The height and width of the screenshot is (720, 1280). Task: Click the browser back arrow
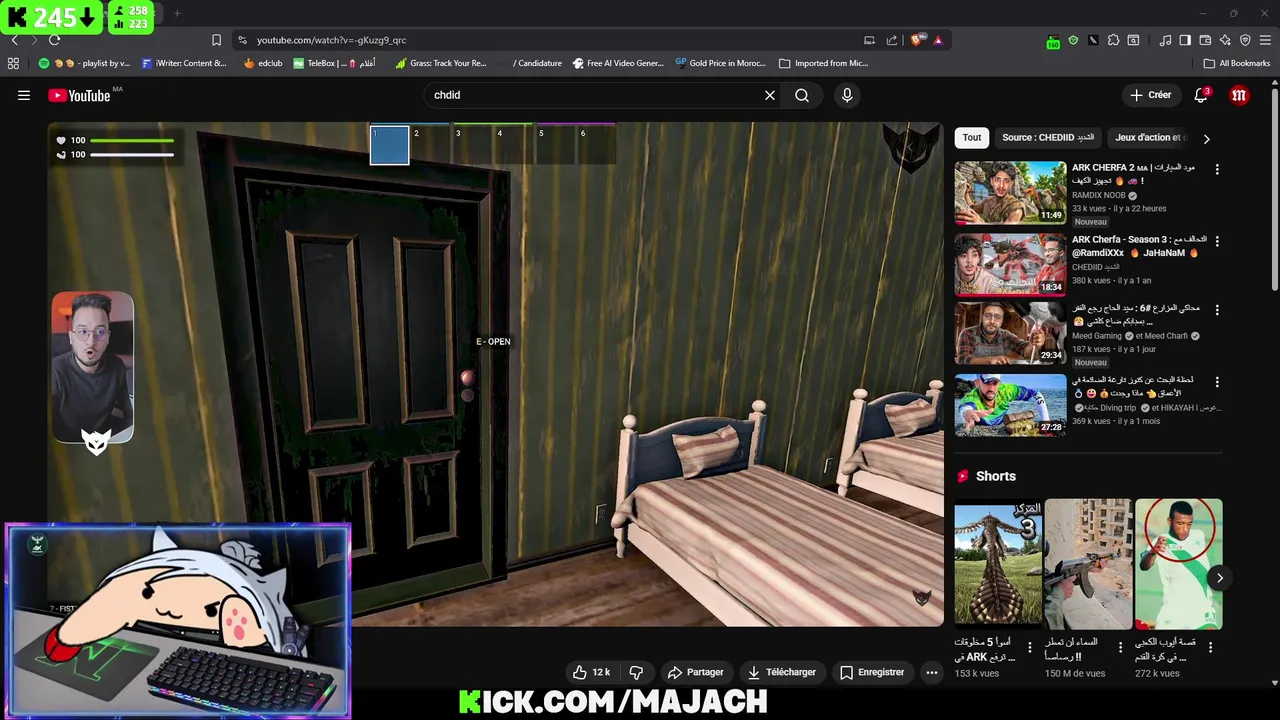pos(14,40)
